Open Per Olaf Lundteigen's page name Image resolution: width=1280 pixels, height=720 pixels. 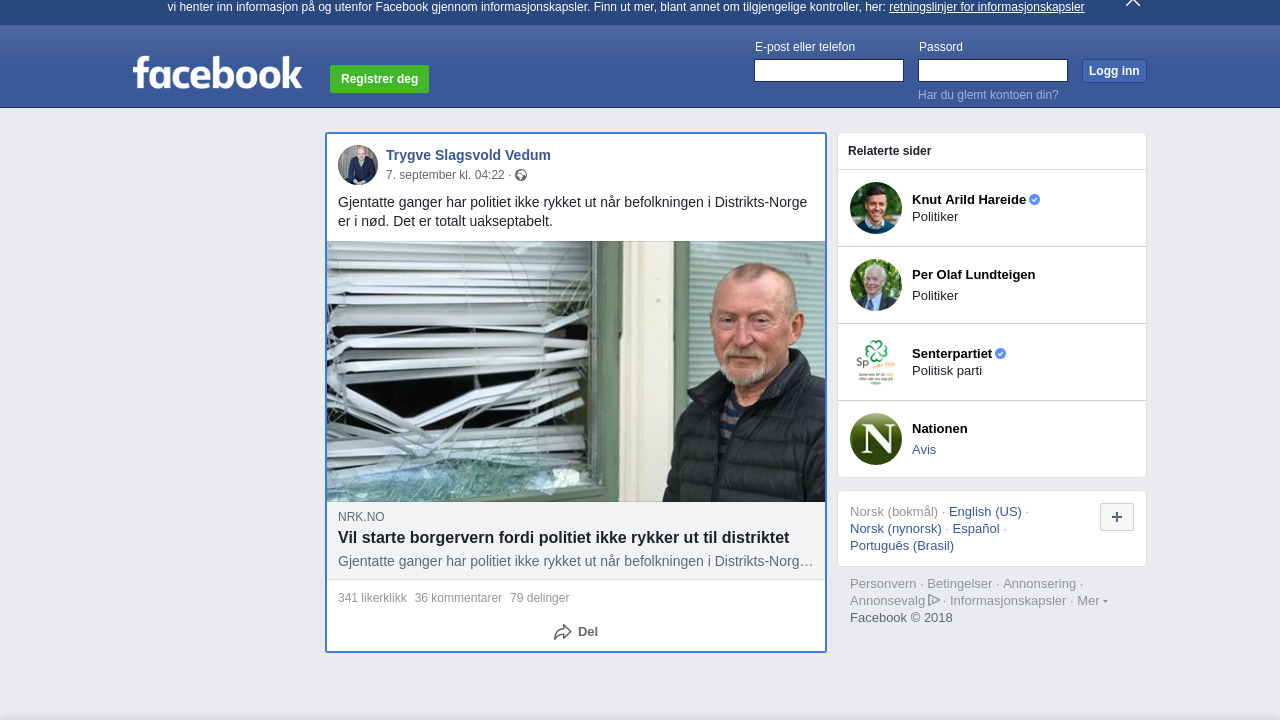point(973,275)
